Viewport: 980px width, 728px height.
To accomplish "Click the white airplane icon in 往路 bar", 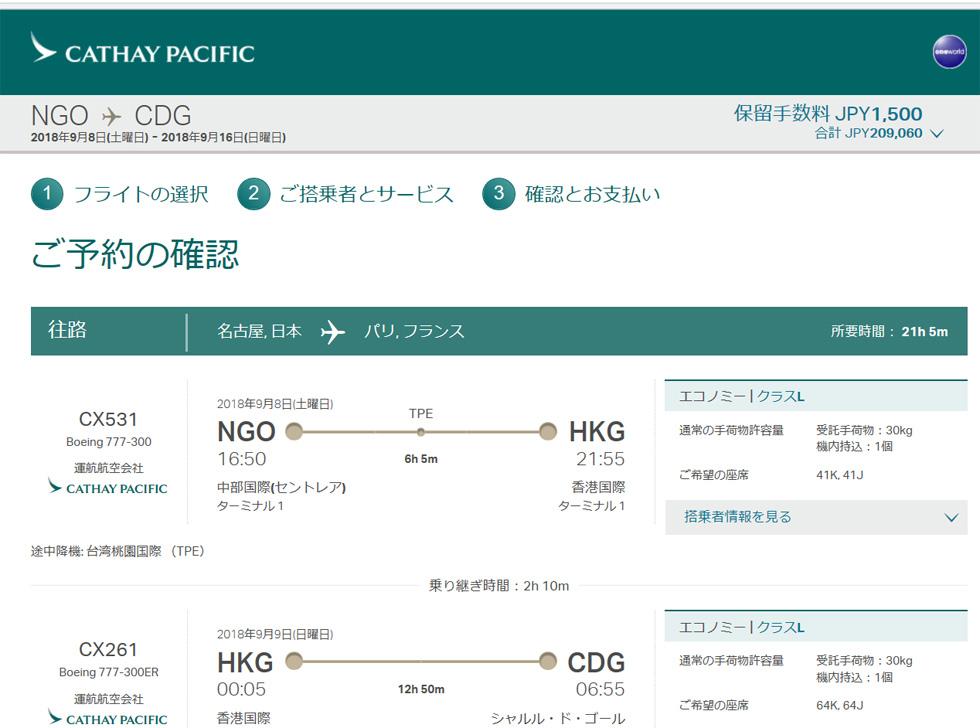I will [x=332, y=331].
